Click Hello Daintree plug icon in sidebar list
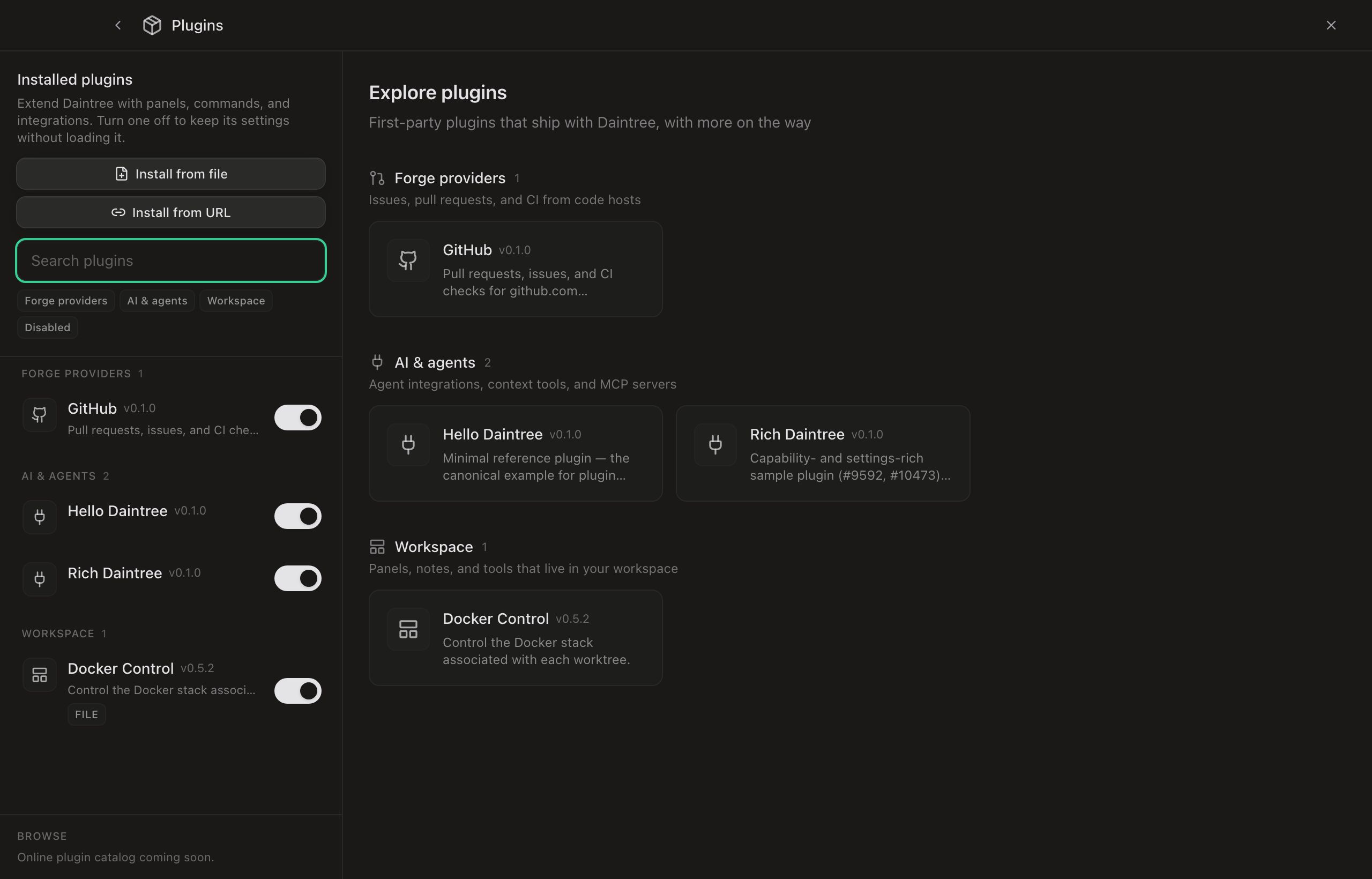 (39, 517)
